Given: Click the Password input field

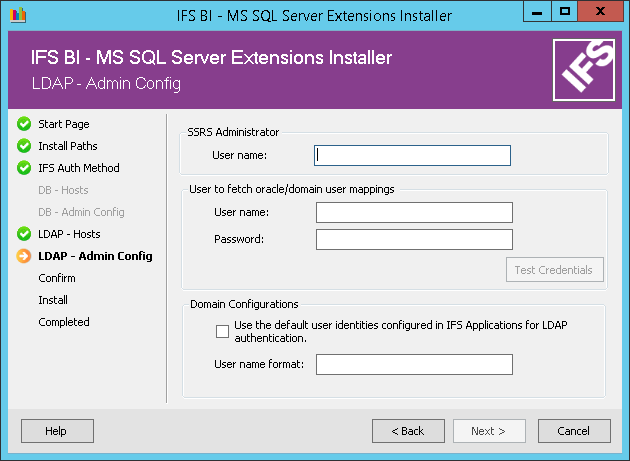Looking at the screenshot, I should pos(414,239).
